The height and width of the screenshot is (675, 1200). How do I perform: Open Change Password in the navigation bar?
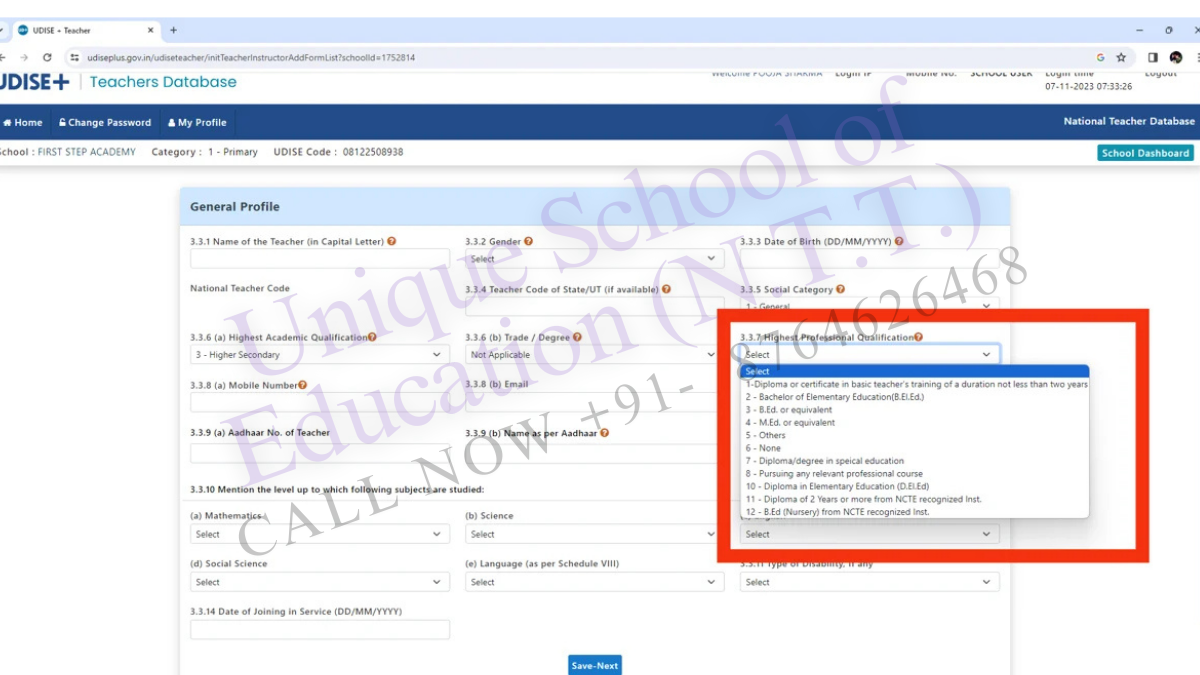point(105,122)
